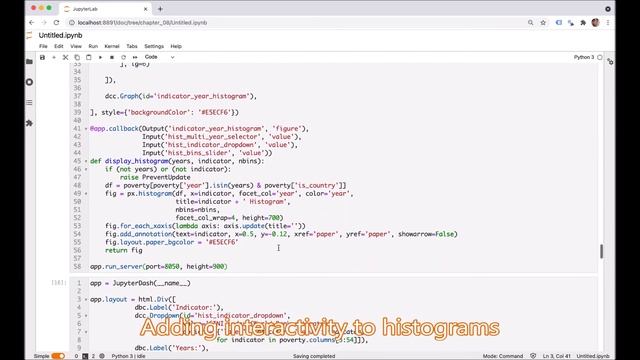This screenshot has height=360, width=640.
Task: Open browser extensions puzzle icon
Action: tap(583, 23)
